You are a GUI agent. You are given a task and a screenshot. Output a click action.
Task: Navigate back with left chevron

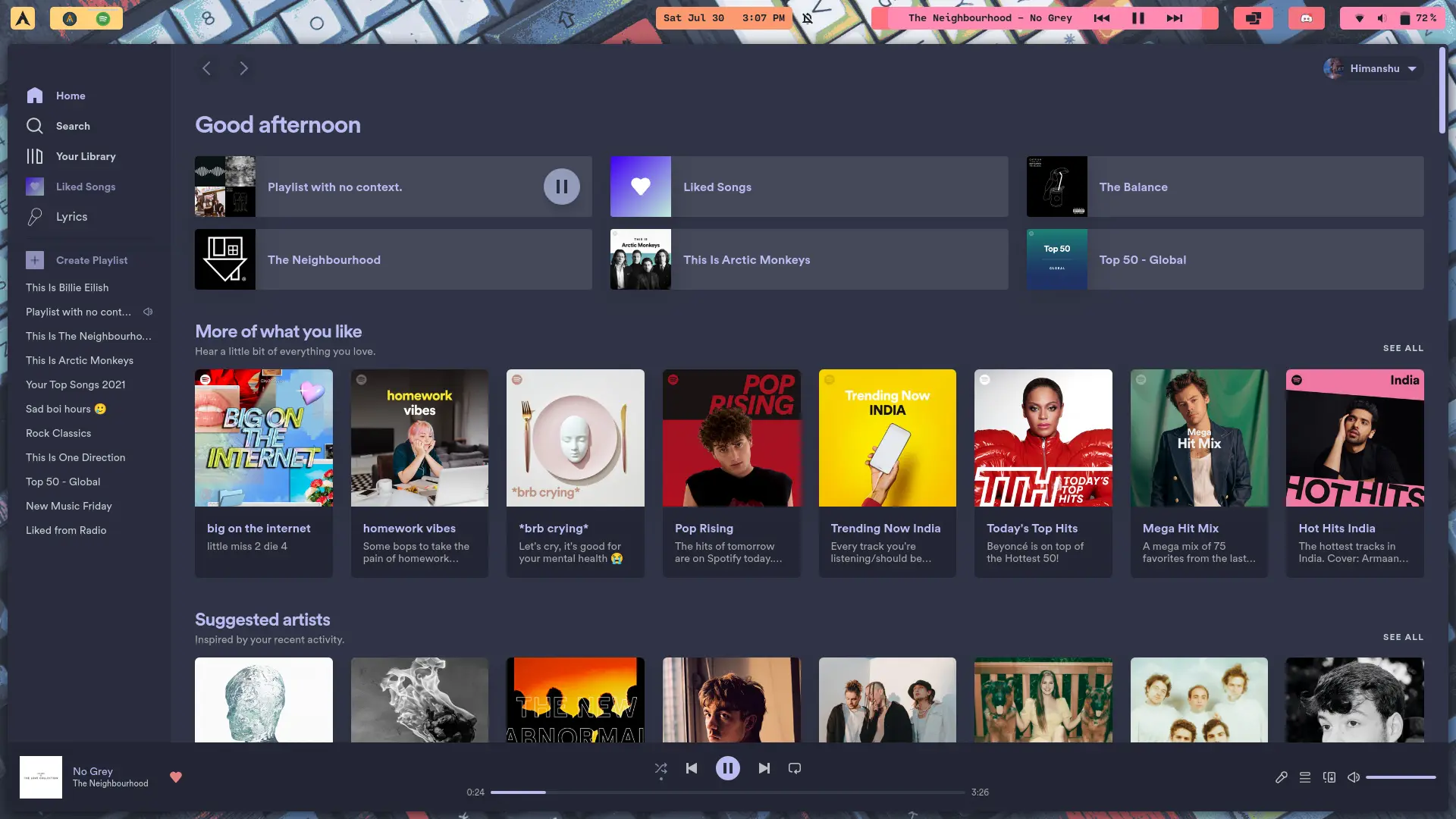coord(206,68)
